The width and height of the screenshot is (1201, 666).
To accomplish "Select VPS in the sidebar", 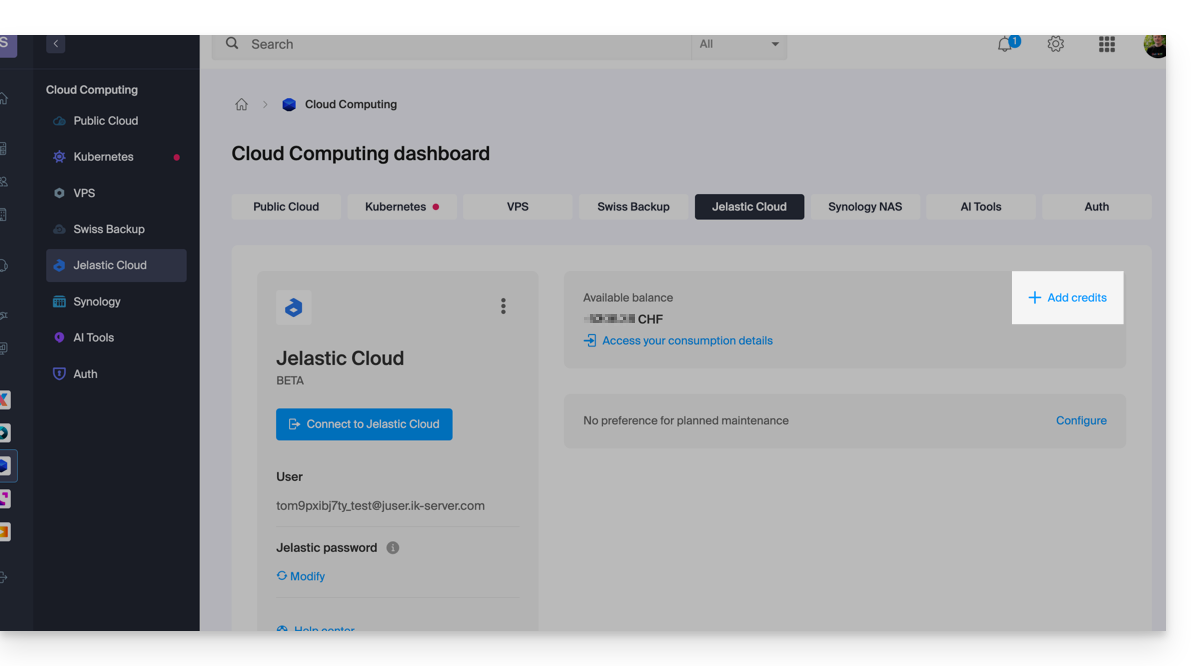I will click(116, 193).
